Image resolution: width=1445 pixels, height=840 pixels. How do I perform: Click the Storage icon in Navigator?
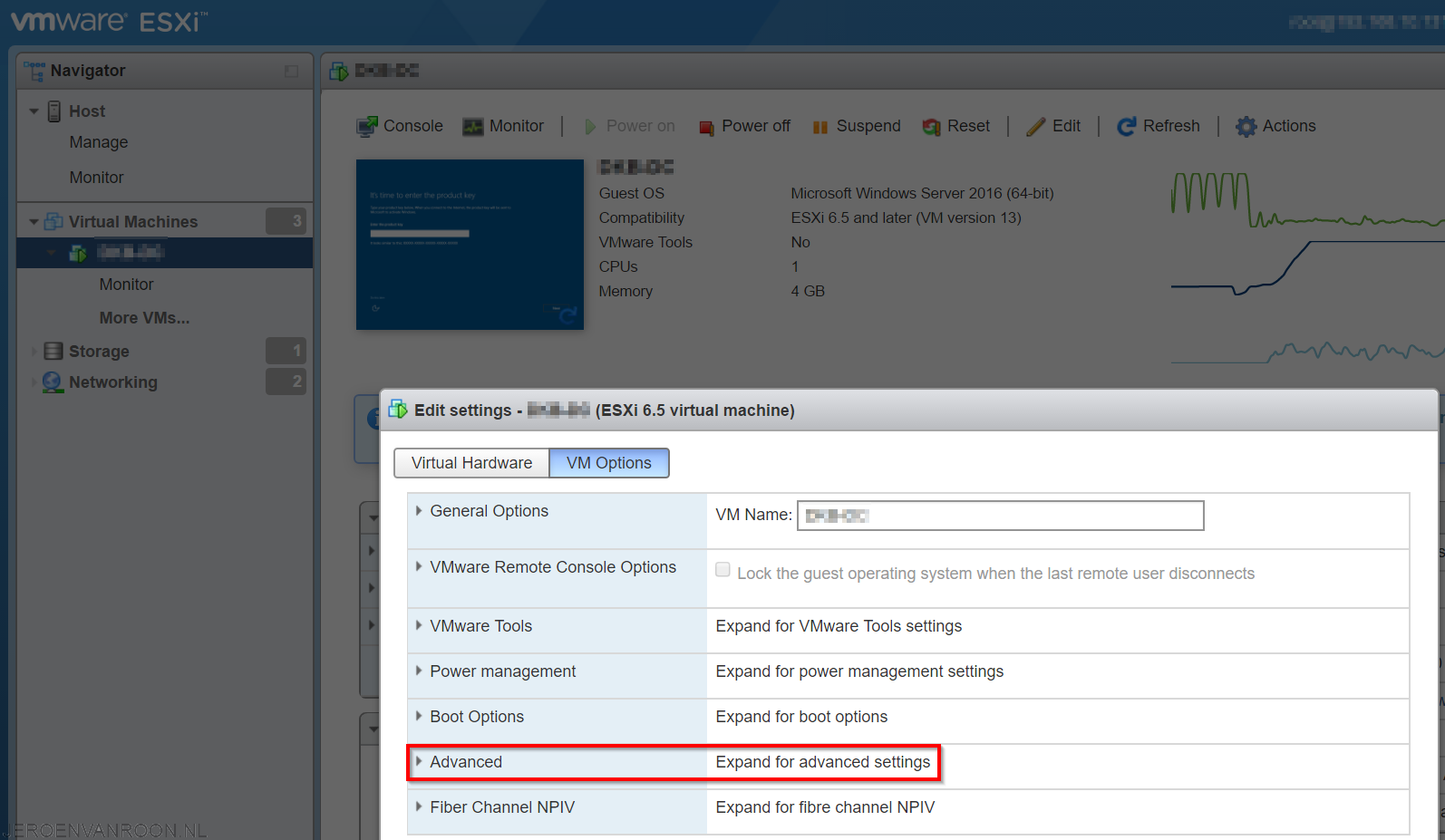(x=53, y=351)
